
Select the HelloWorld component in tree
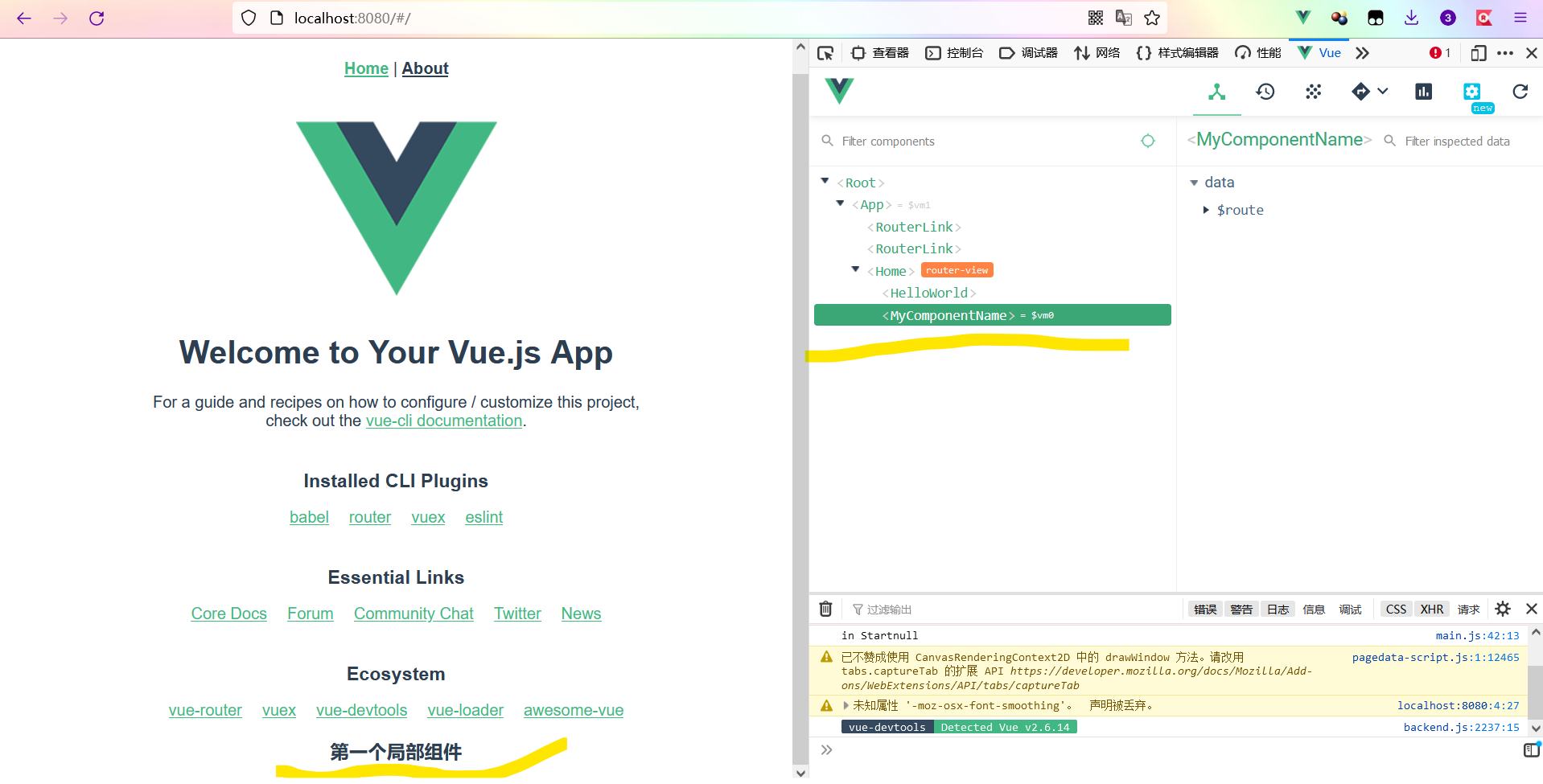[928, 293]
